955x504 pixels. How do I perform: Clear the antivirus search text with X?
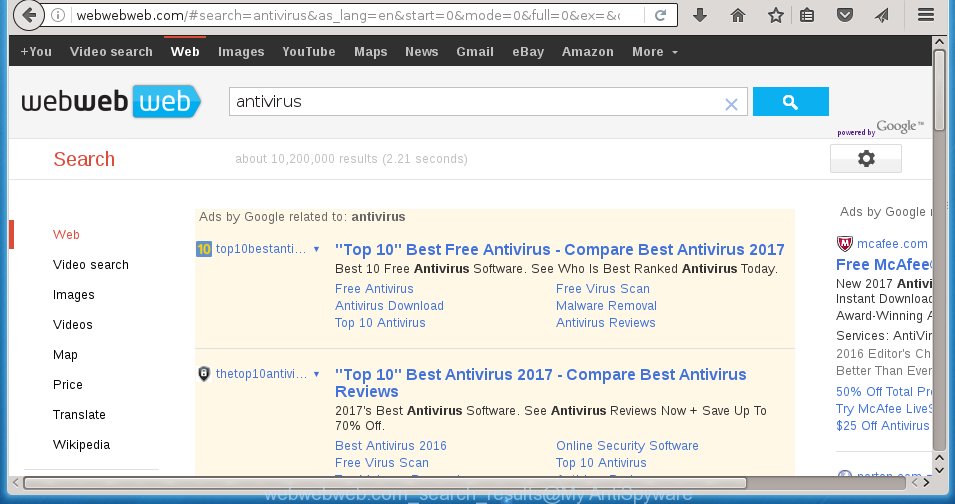coord(731,104)
